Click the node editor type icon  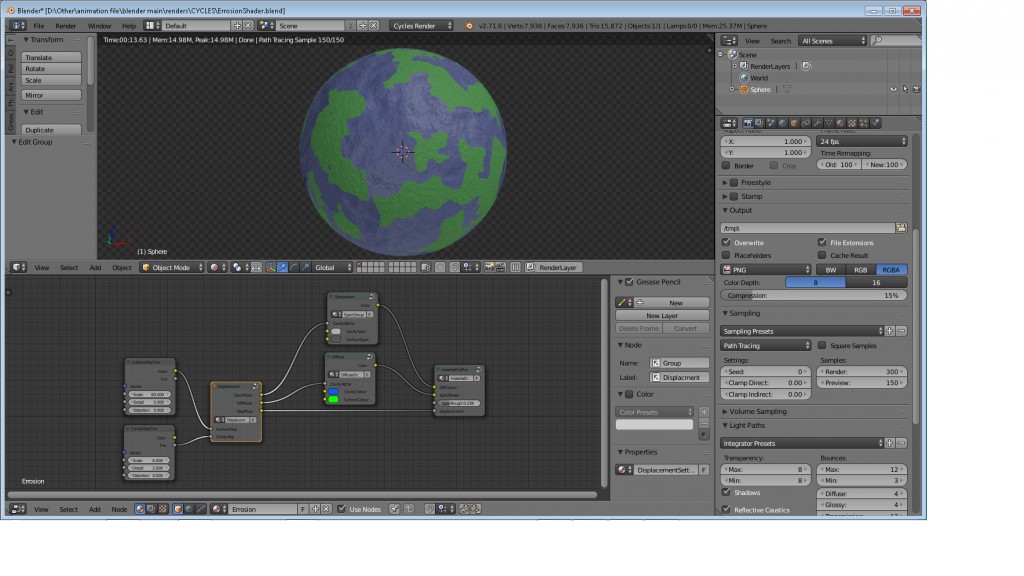click(17, 509)
